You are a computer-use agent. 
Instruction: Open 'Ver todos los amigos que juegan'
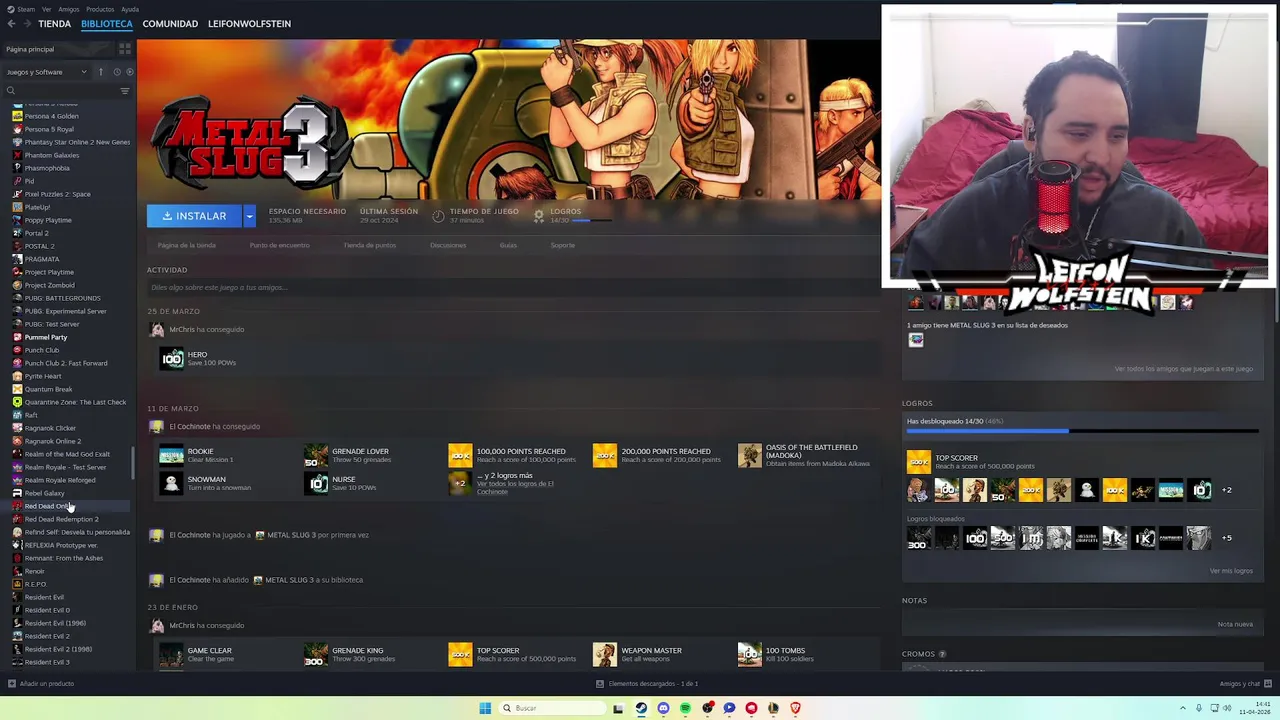point(1183,369)
